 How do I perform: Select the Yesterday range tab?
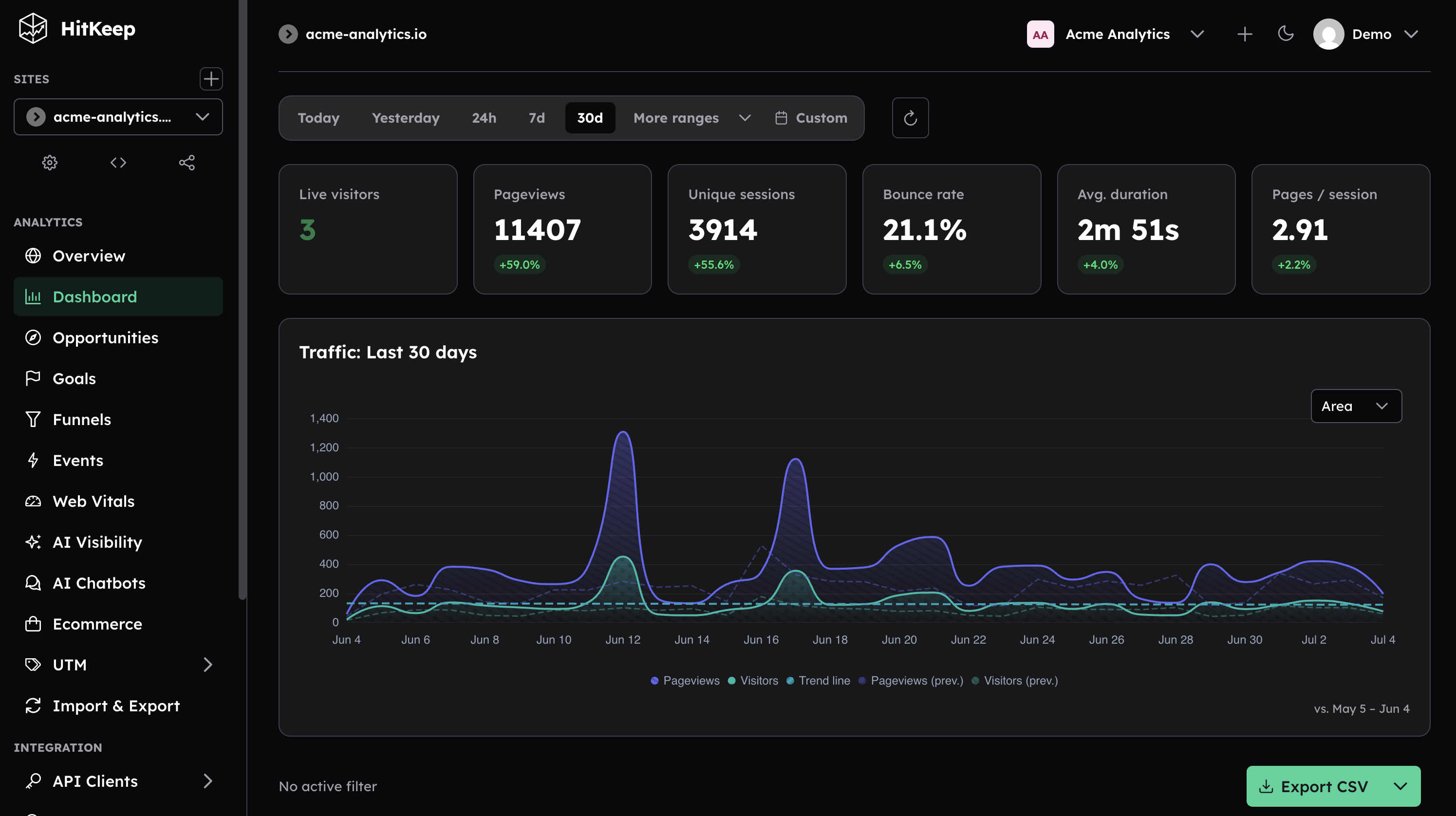406,118
